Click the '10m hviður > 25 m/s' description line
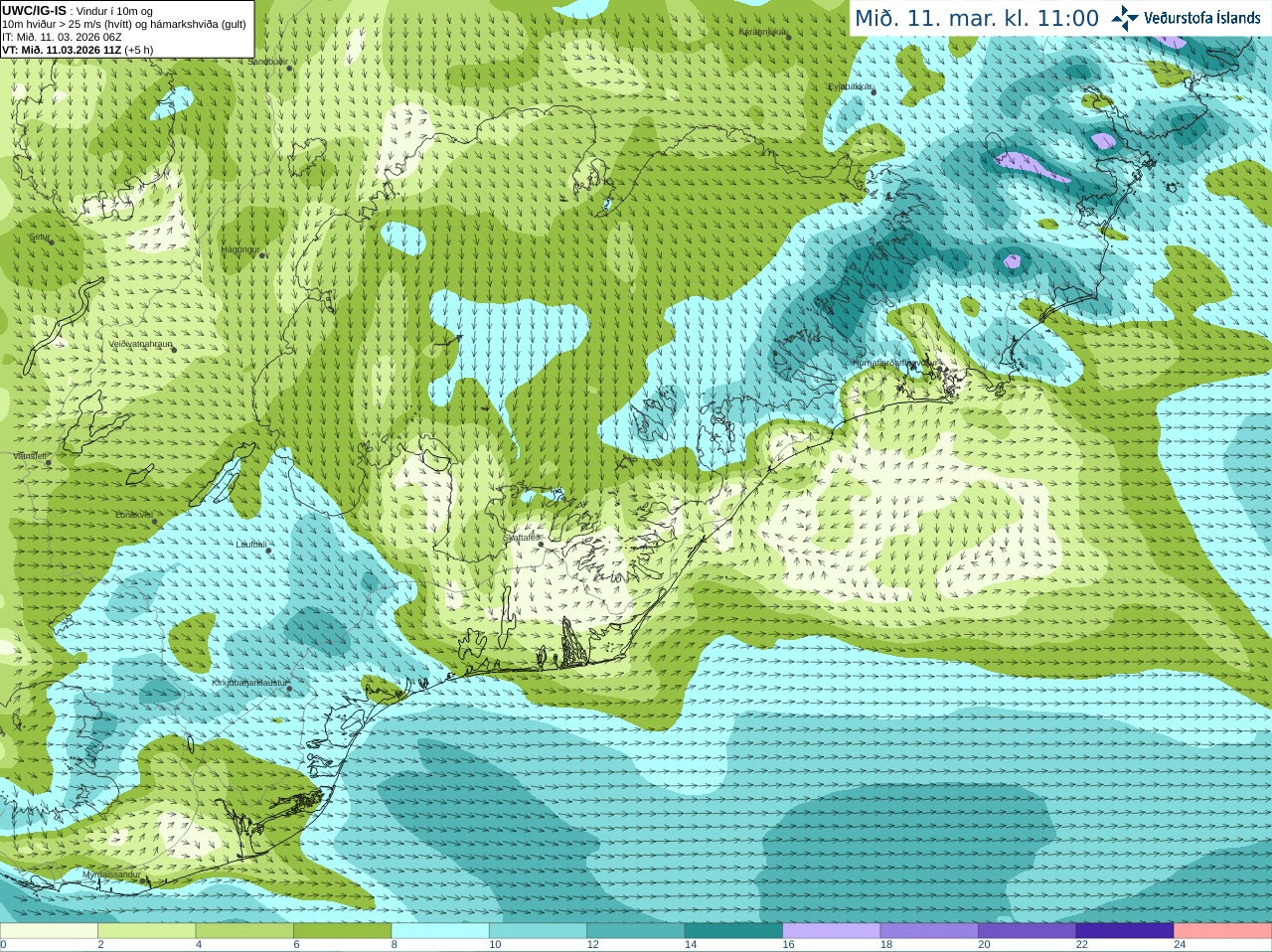Viewport: 1272px width, 952px height. click(124, 24)
